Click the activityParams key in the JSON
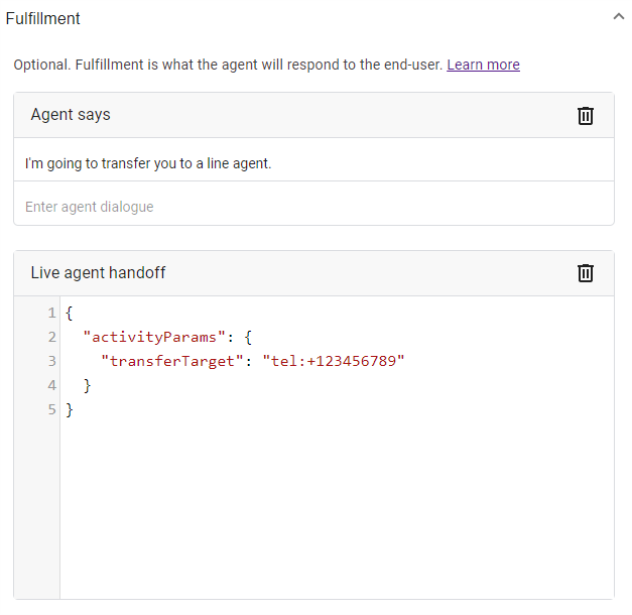Viewport: 632px width, 615px height. 154,337
